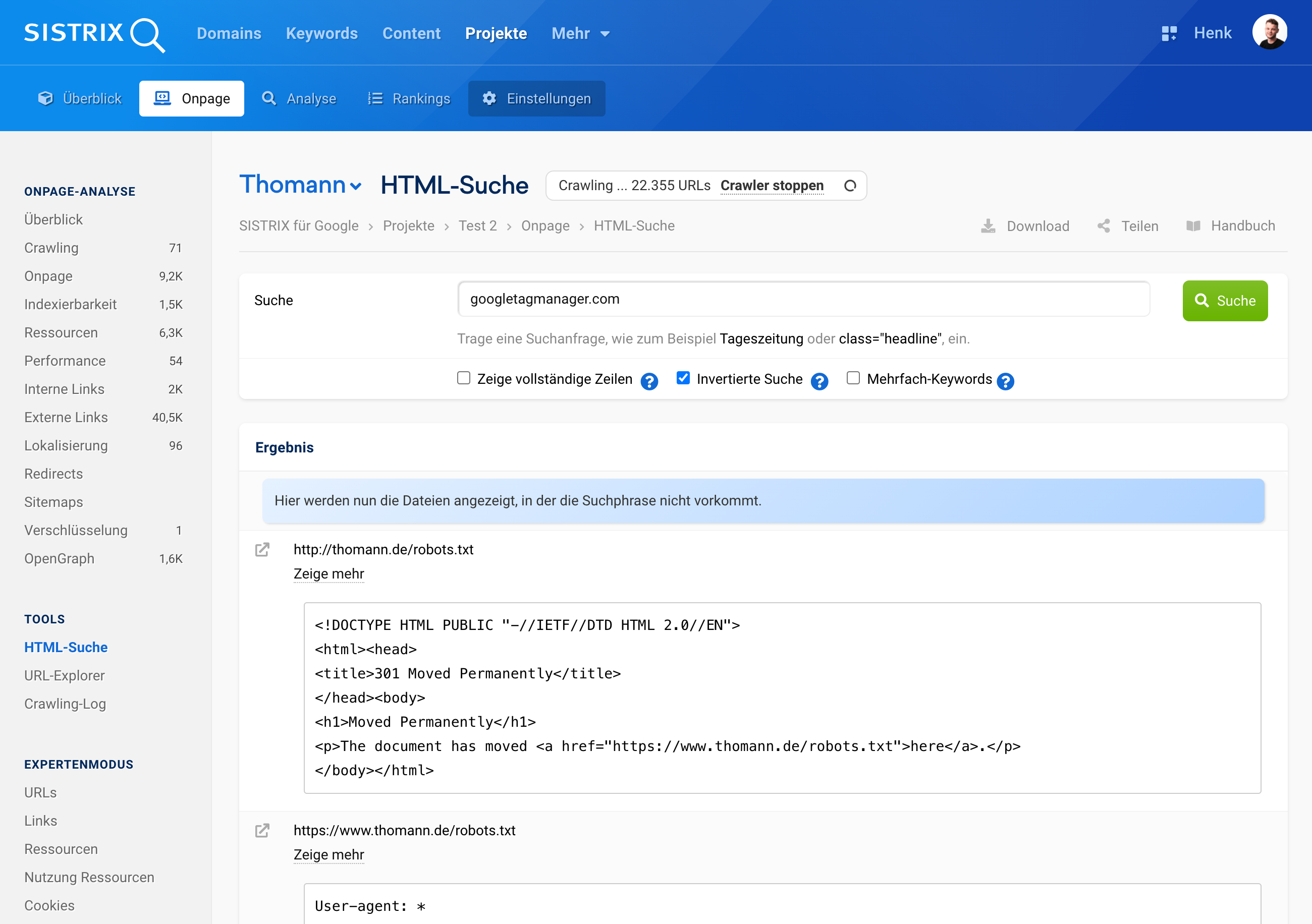This screenshot has width=1312, height=924.
Task: Click the Download text link
Action: [1037, 226]
